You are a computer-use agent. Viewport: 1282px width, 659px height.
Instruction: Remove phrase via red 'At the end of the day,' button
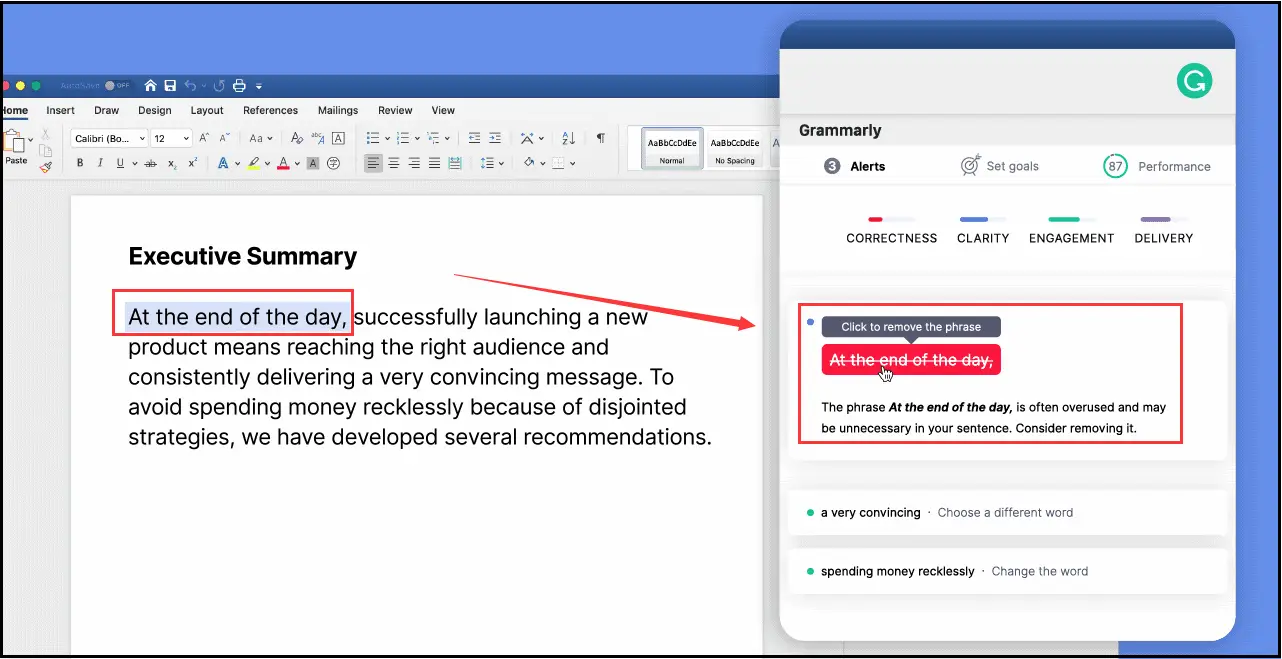tap(911, 360)
